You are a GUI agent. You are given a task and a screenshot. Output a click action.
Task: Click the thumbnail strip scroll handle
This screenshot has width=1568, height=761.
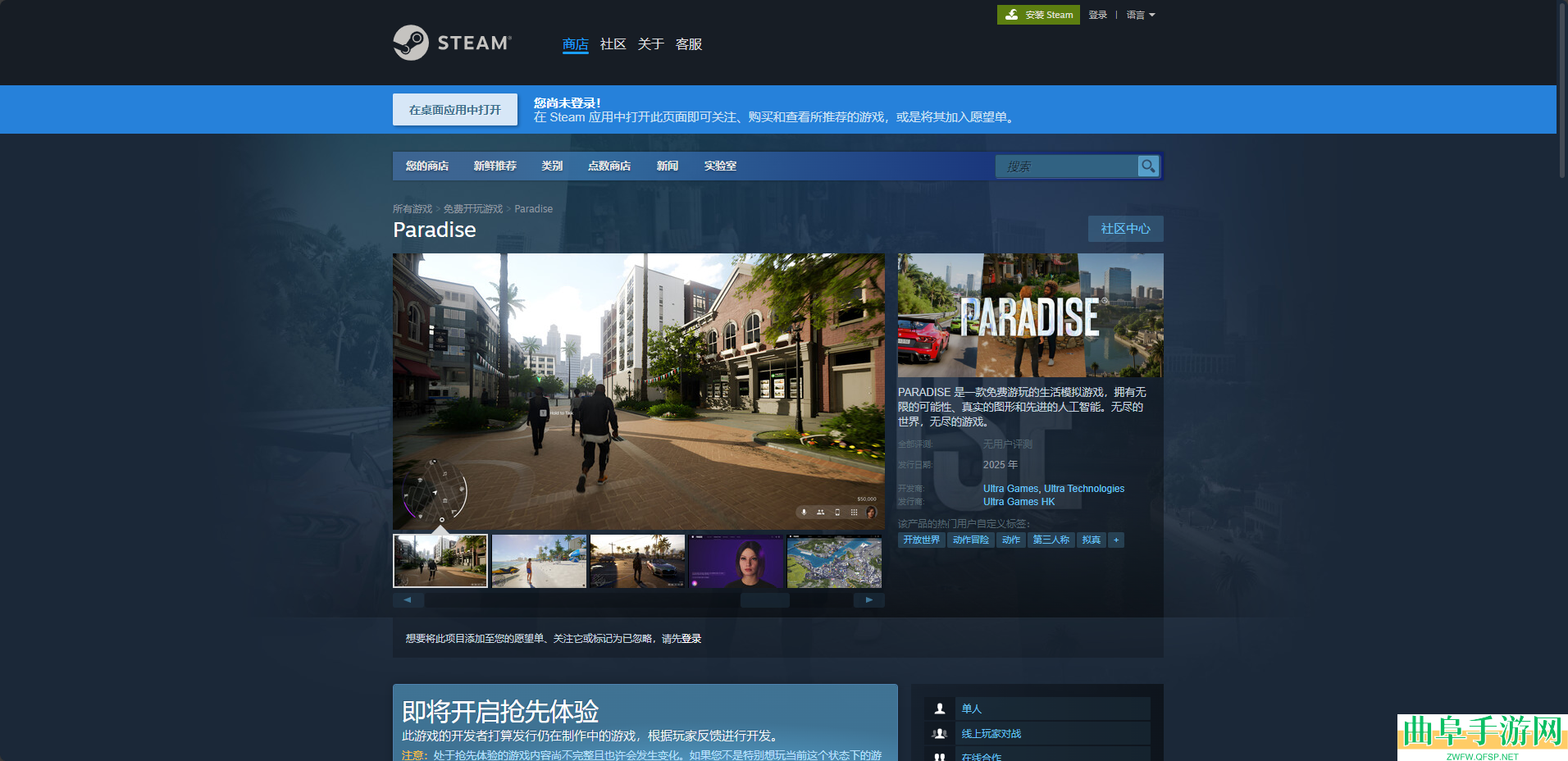(765, 600)
